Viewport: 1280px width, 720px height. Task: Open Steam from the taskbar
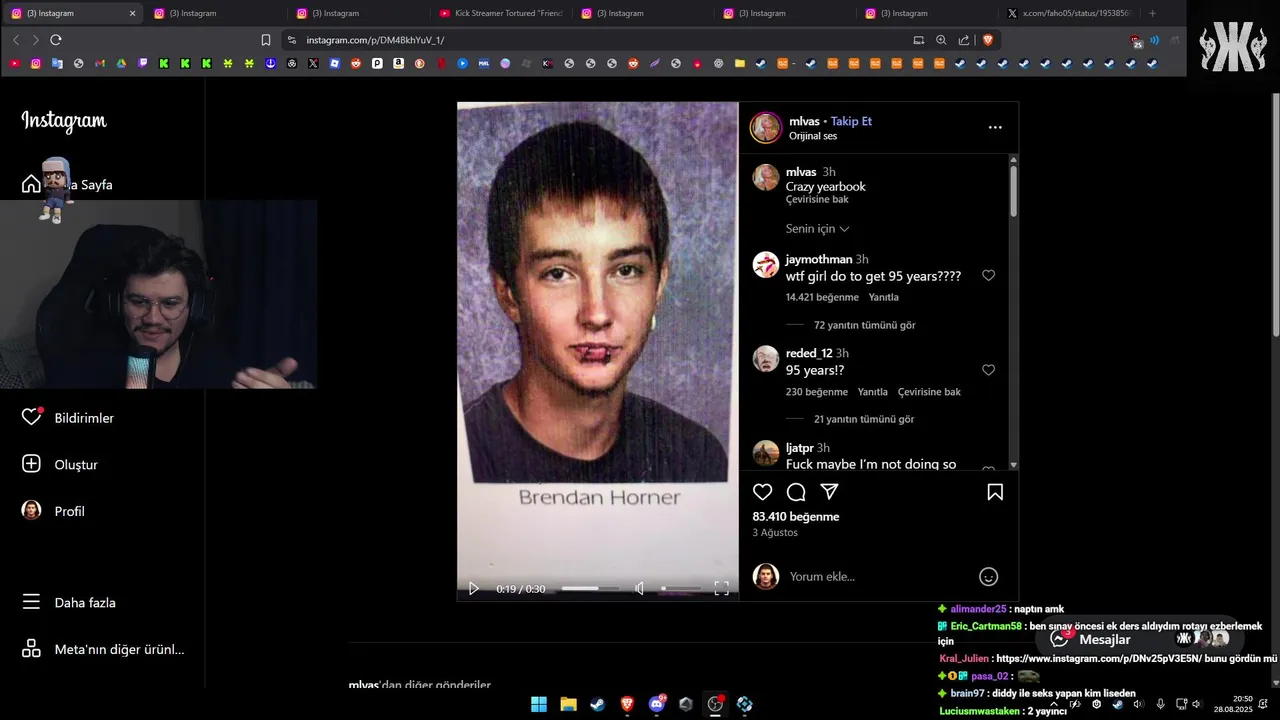click(x=597, y=704)
